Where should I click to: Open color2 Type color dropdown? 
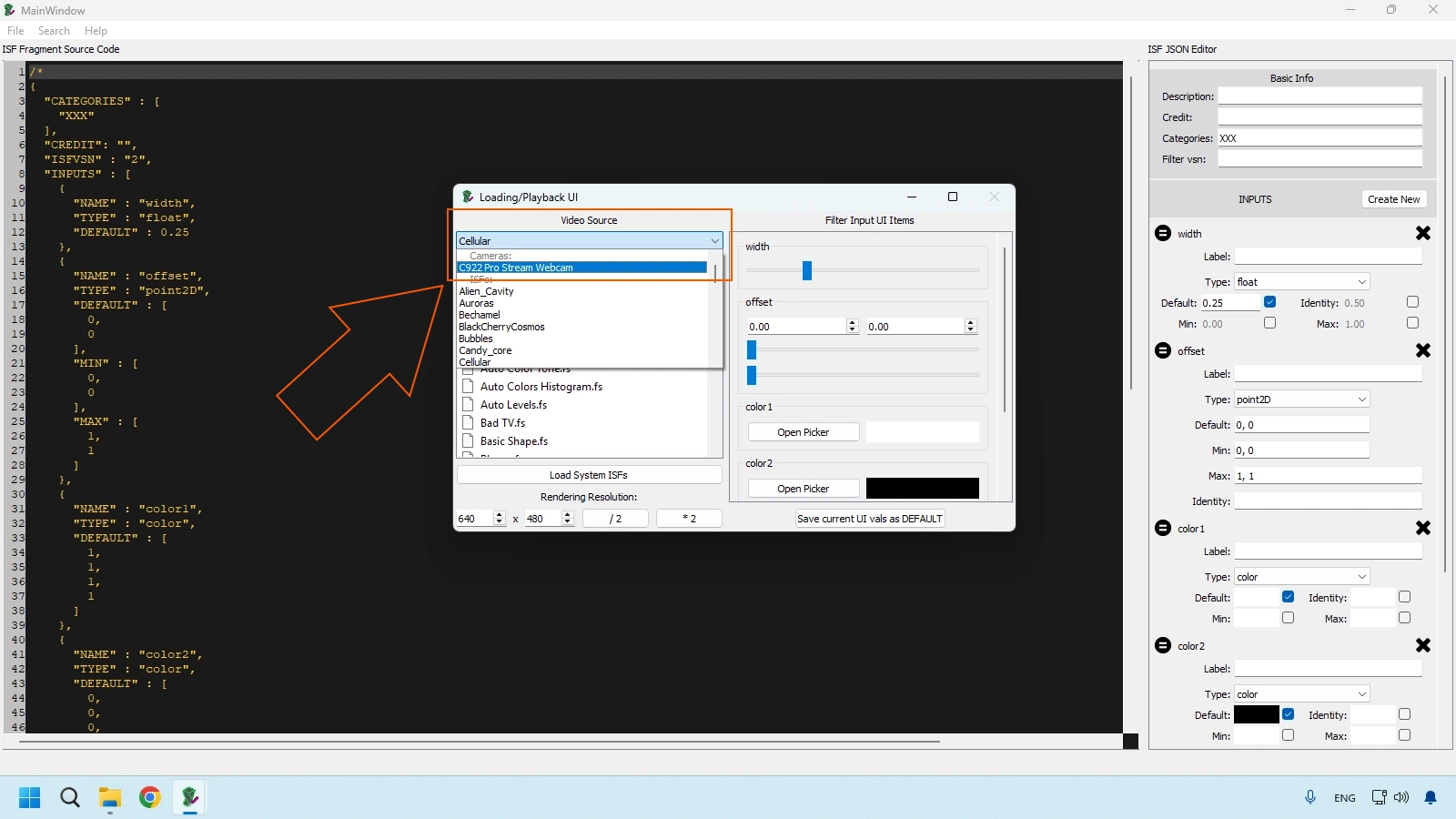pos(1302,694)
